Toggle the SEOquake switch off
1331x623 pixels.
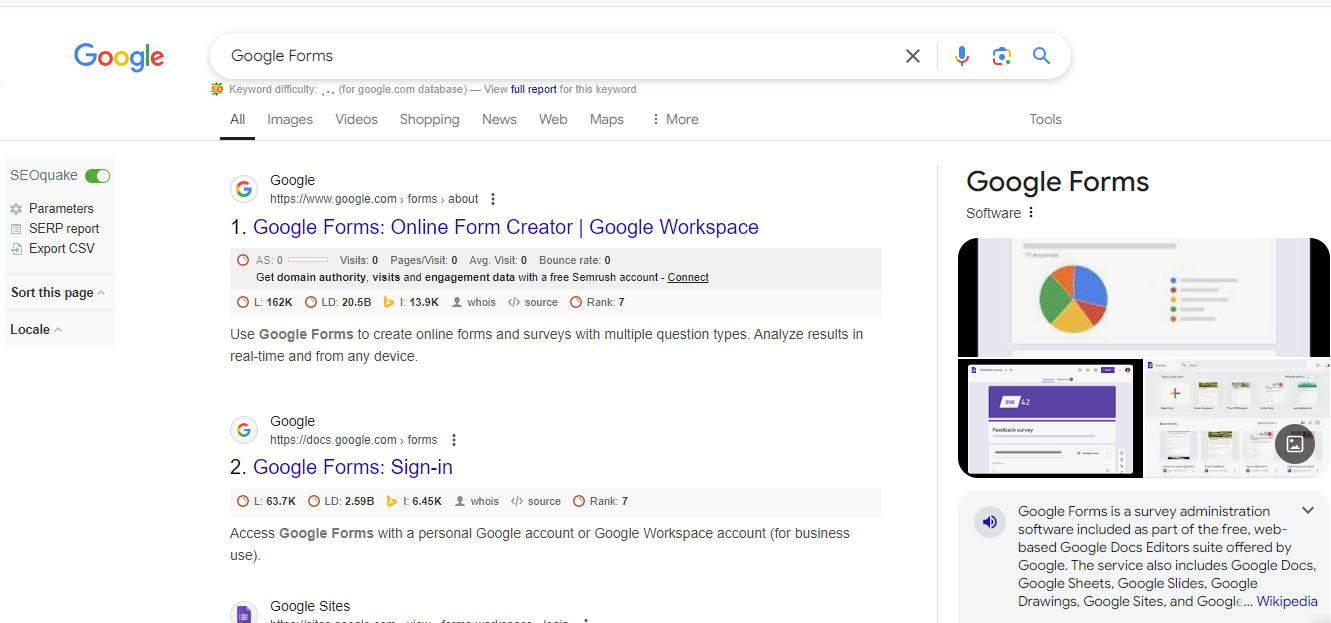(x=97, y=176)
